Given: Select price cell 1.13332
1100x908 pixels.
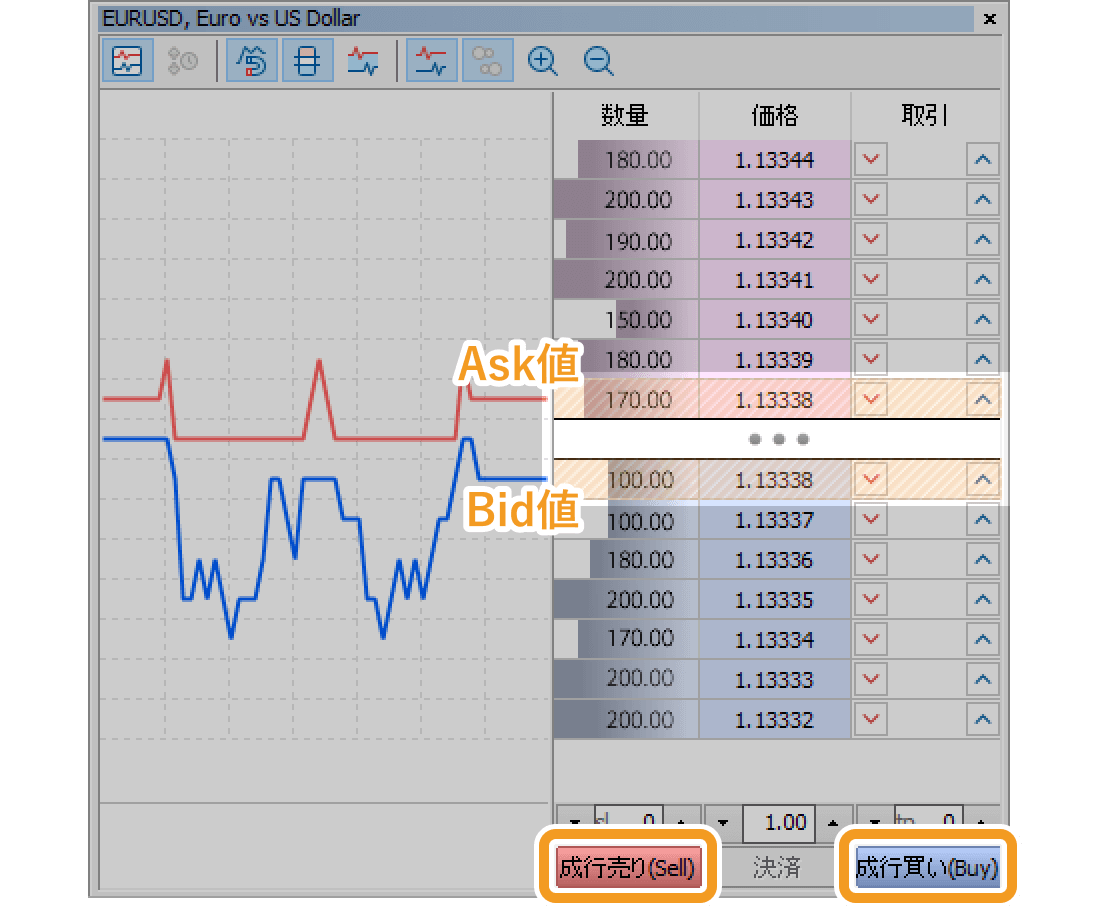Looking at the screenshot, I should tap(774, 720).
